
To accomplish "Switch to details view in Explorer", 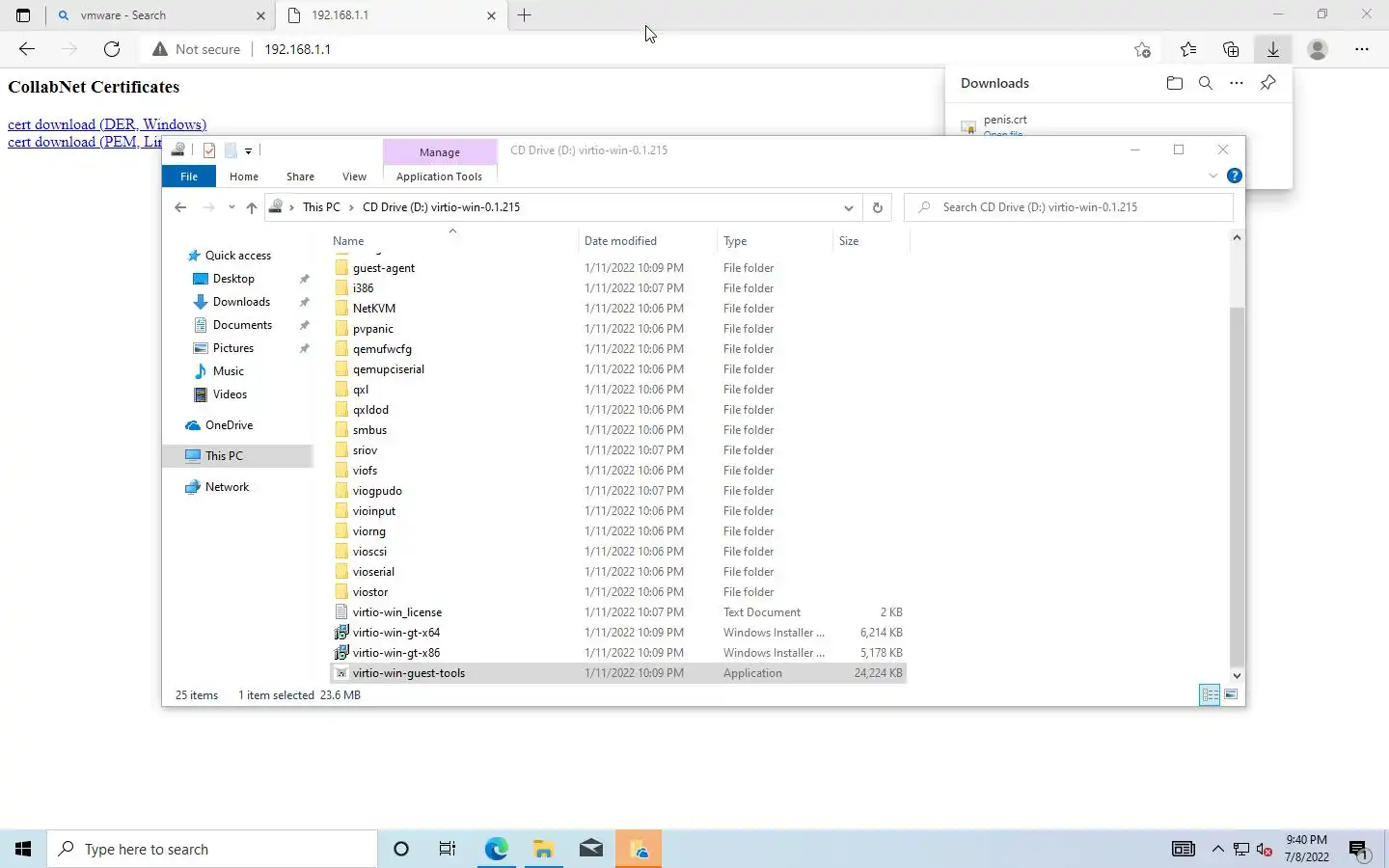I will [1210, 694].
